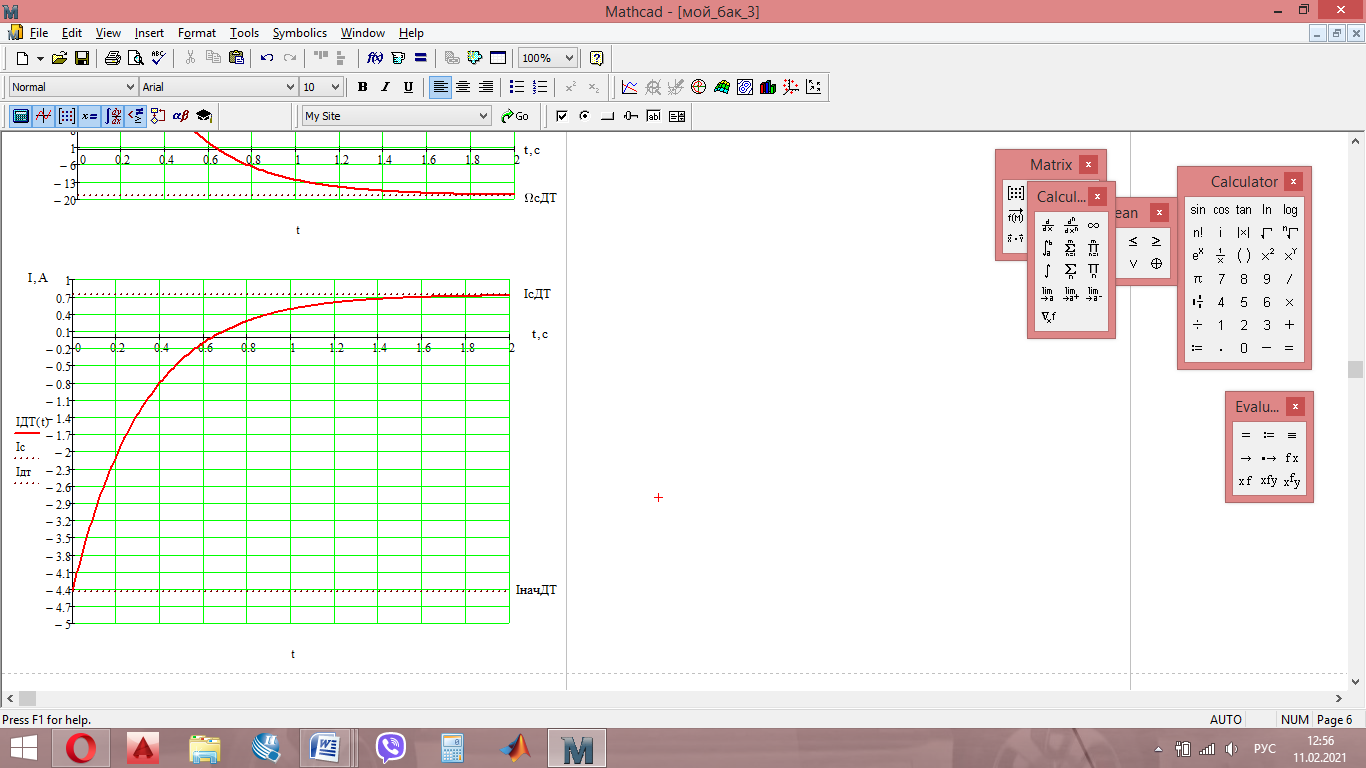The image size is (1366, 768).
Task: Insert a check box control
Action: (x=561, y=116)
